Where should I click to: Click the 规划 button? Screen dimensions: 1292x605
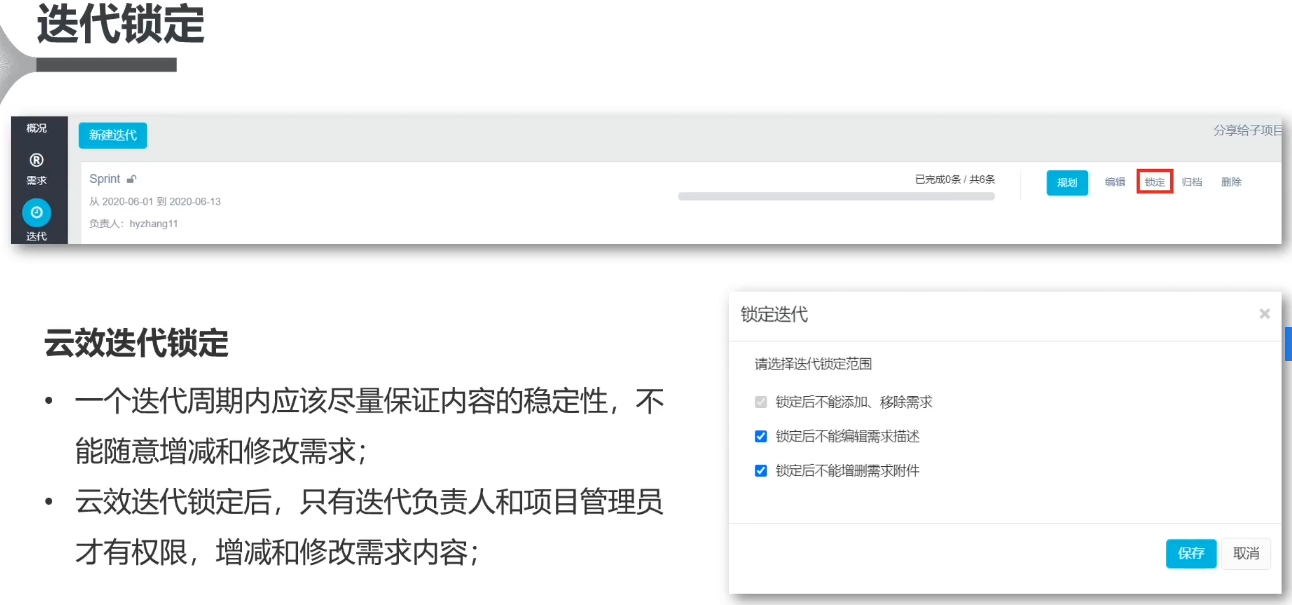1067,183
